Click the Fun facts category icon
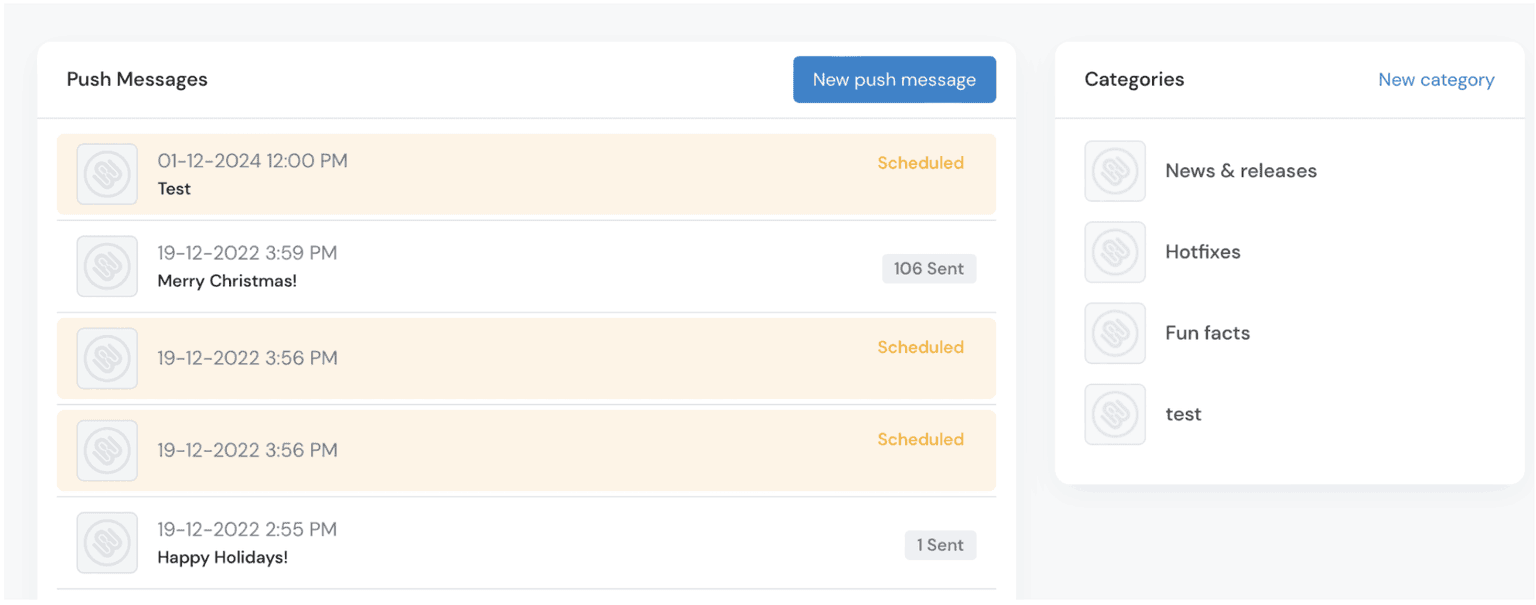This screenshot has height=605, width=1536. tap(1115, 333)
